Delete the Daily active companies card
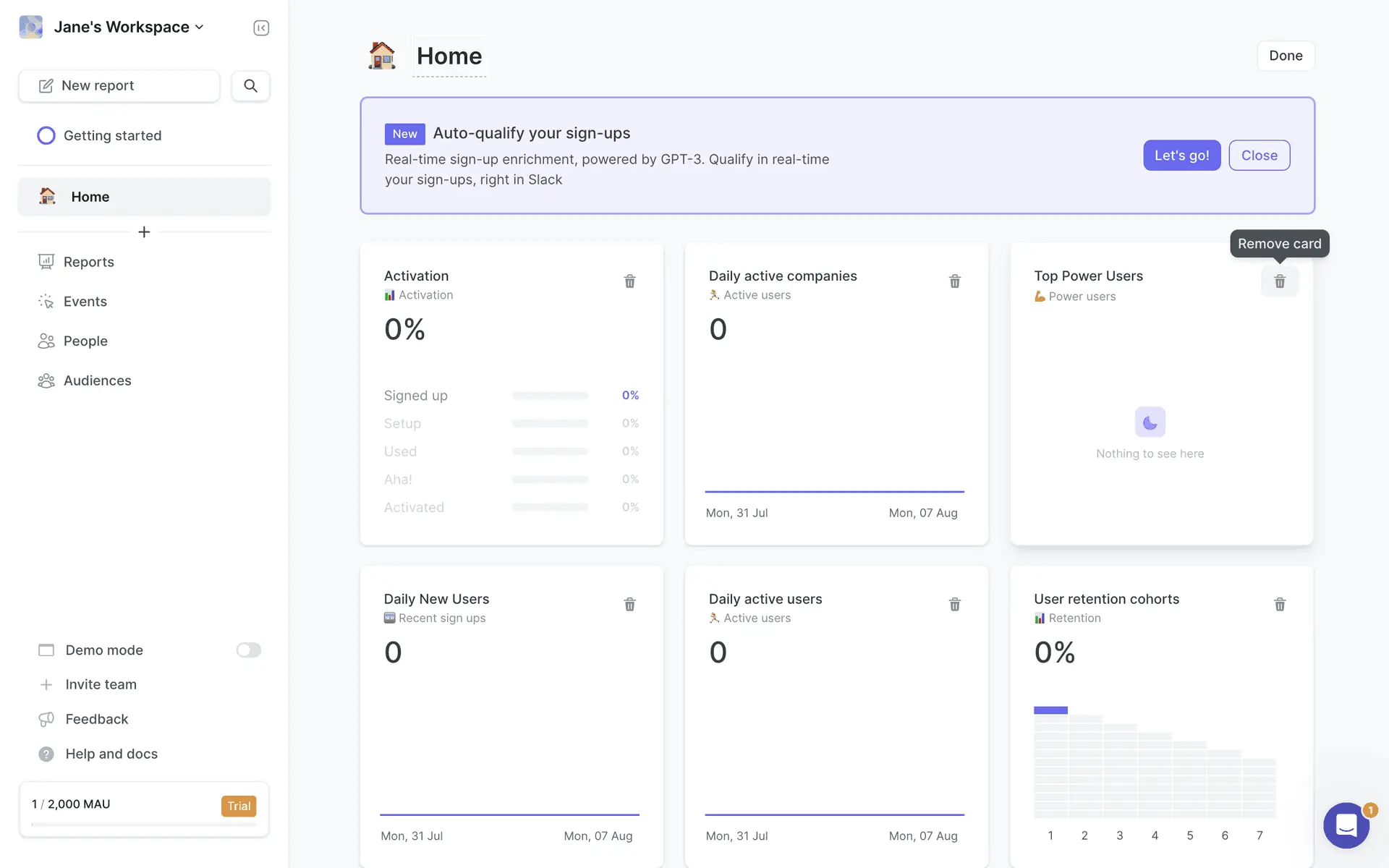Screen dimensions: 1389x868 (x=954, y=281)
